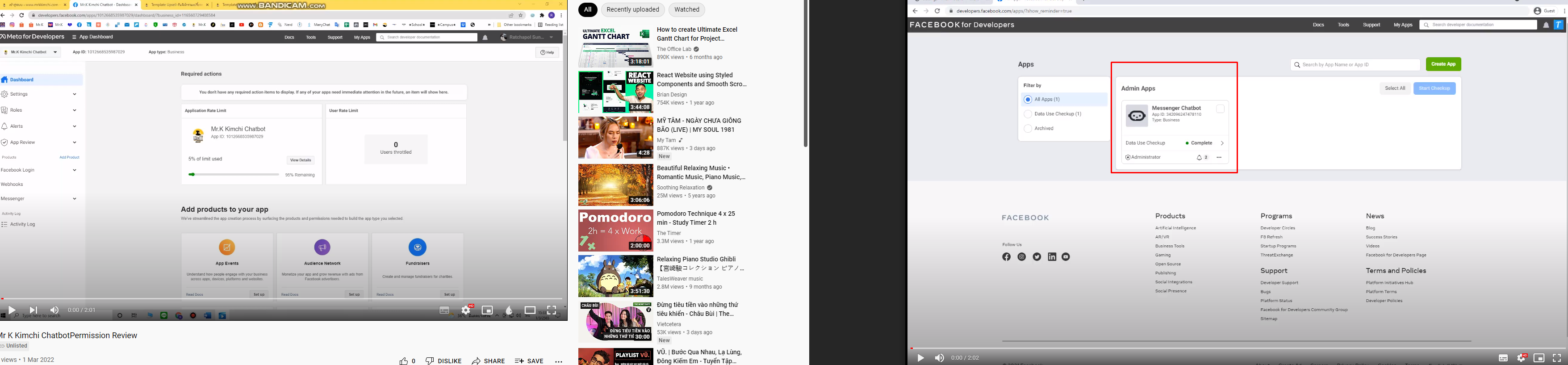Toggle subtitles on the 2:02 video
1568x365 pixels.
[x=1503, y=358]
